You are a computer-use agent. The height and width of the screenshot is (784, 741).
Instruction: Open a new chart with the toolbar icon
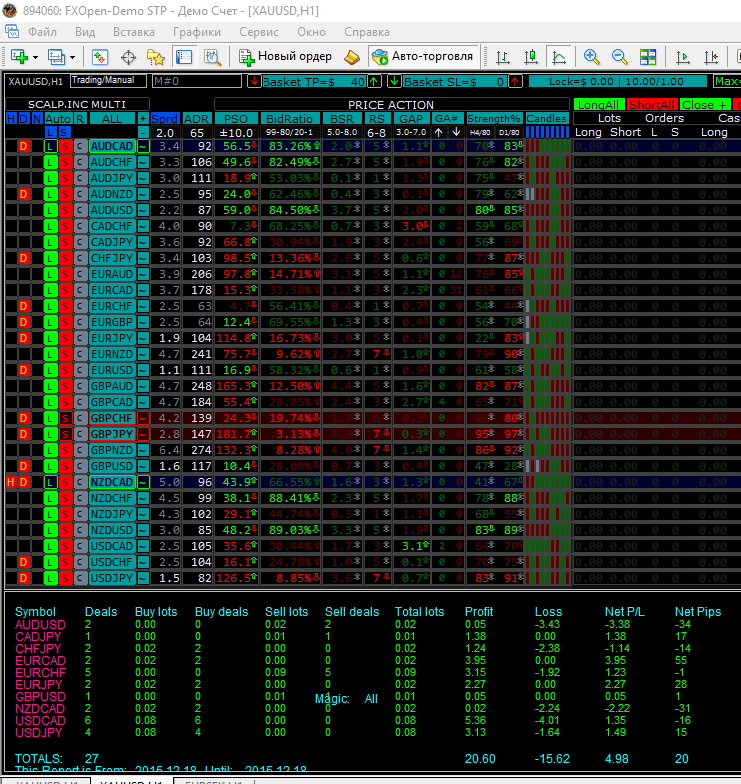click(19, 56)
